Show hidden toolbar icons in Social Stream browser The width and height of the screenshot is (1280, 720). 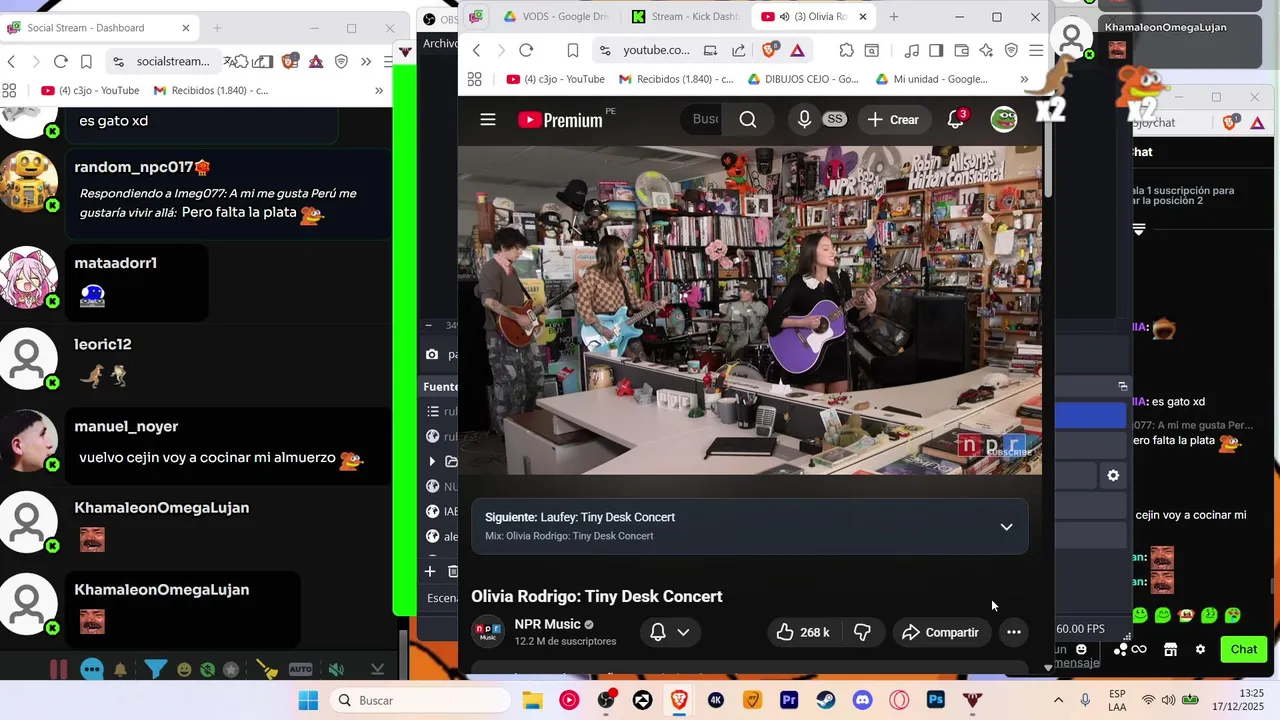click(x=366, y=62)
